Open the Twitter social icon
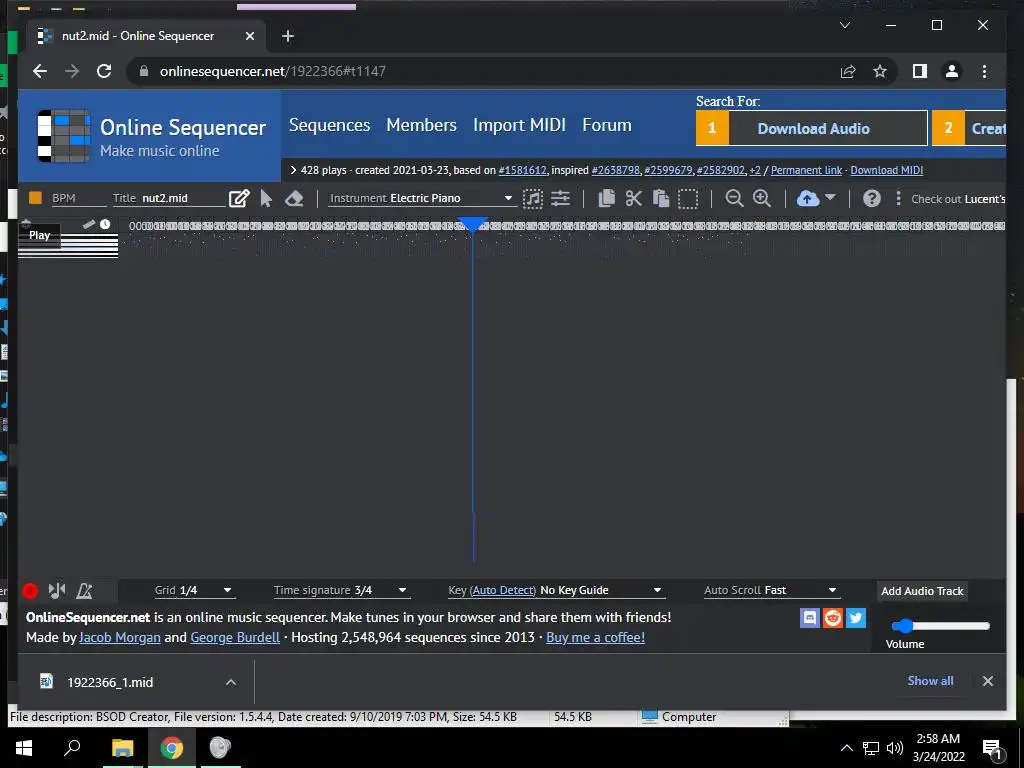The width and height of the screenshot is (1024, 768). (856, 618)
